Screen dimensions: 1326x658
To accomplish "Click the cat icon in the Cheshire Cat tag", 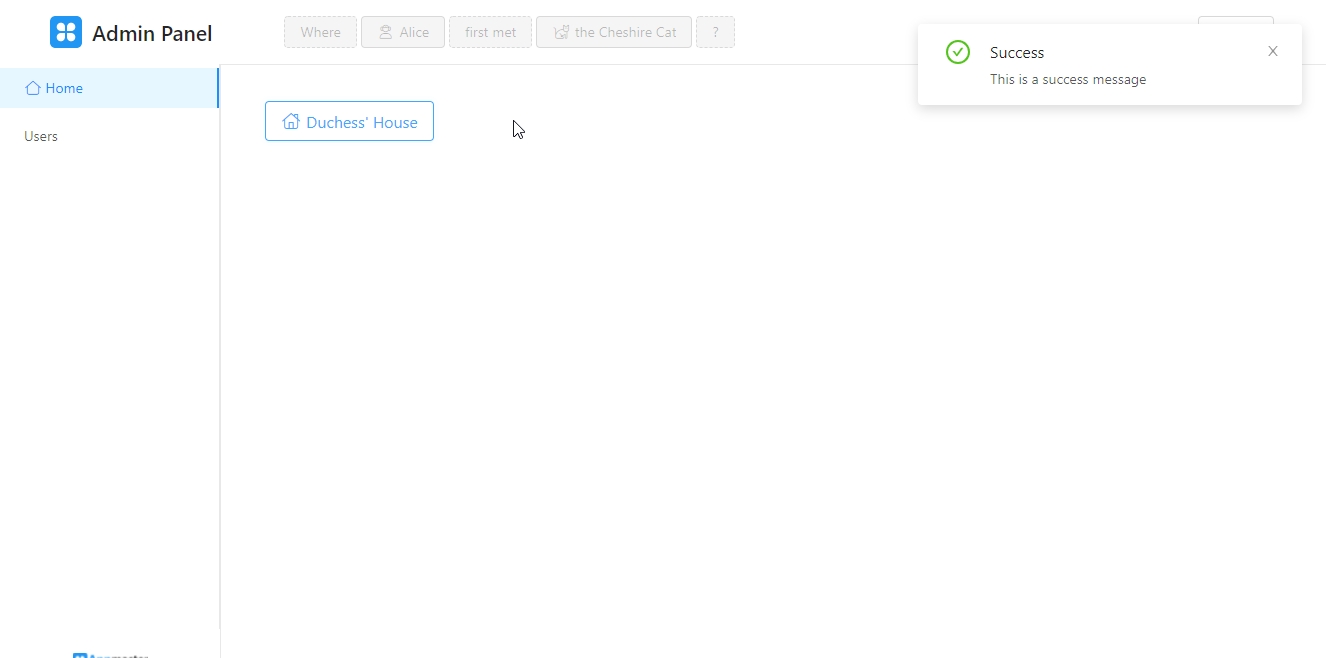I will 561,32.
